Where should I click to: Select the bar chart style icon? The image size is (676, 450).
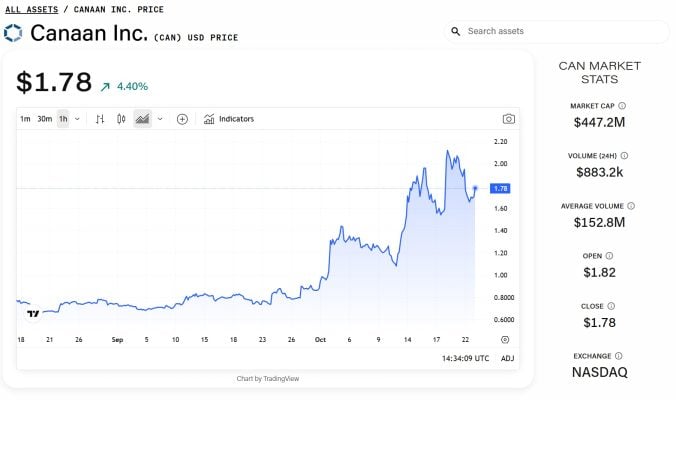(x=100, y=119)
